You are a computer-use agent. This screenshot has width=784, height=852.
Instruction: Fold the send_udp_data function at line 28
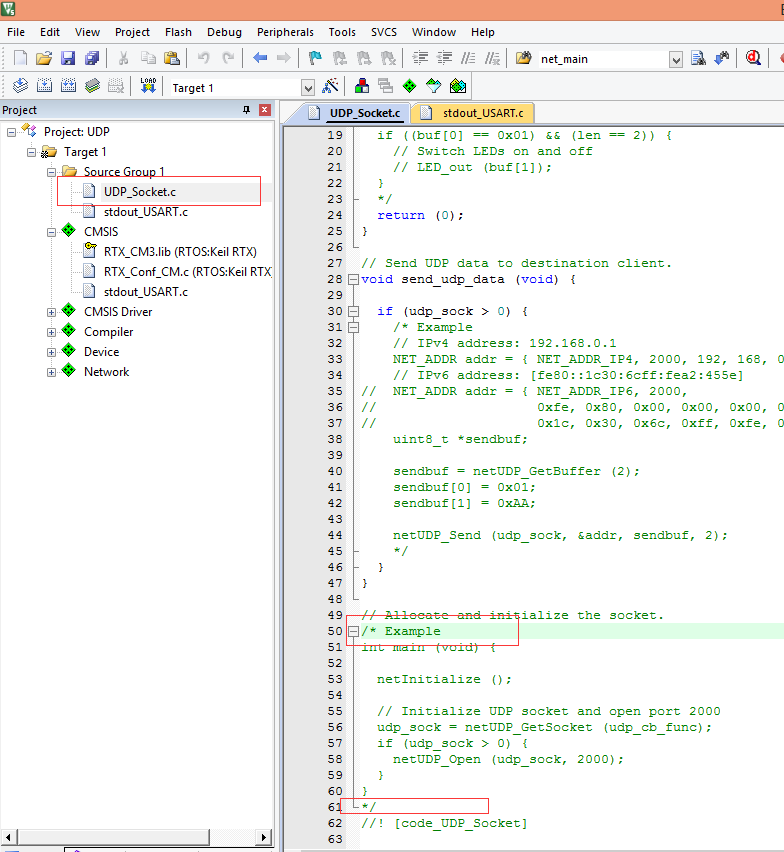click(x=353, y=279)
